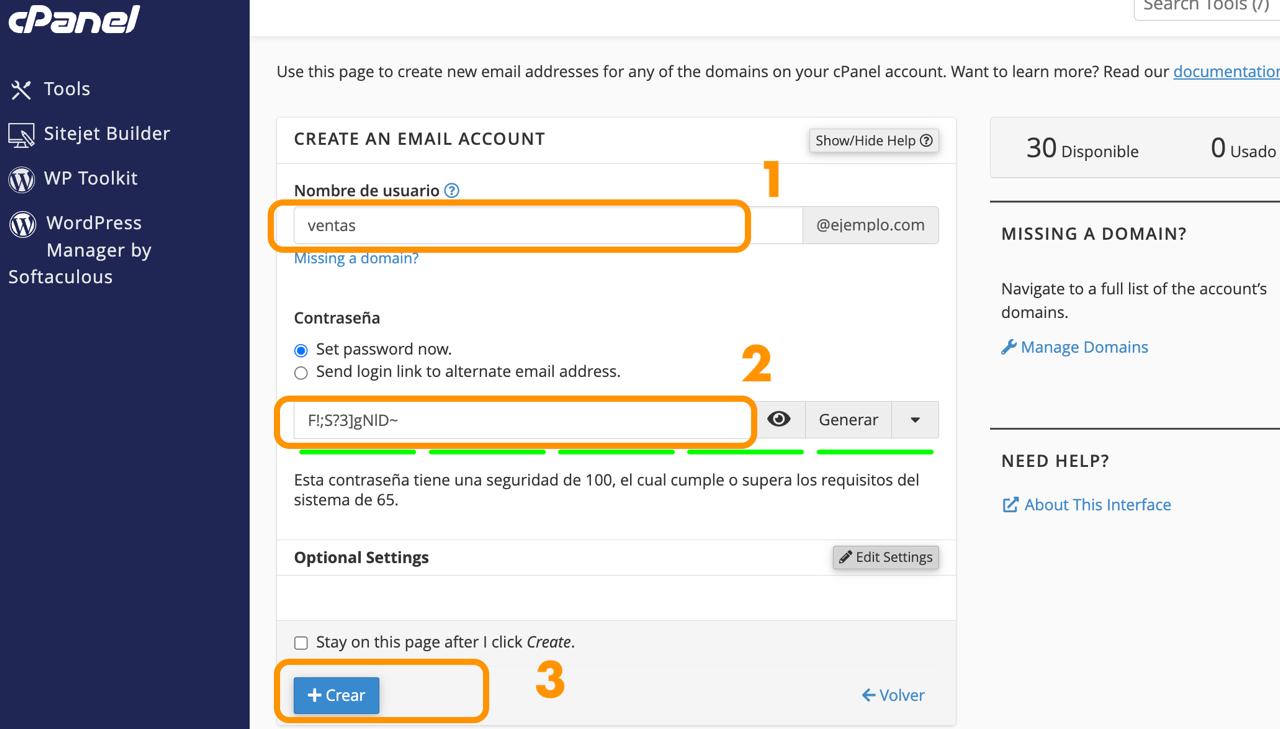Click the cPanel logo
This screenshot has height=729, width=1280.
74,18
